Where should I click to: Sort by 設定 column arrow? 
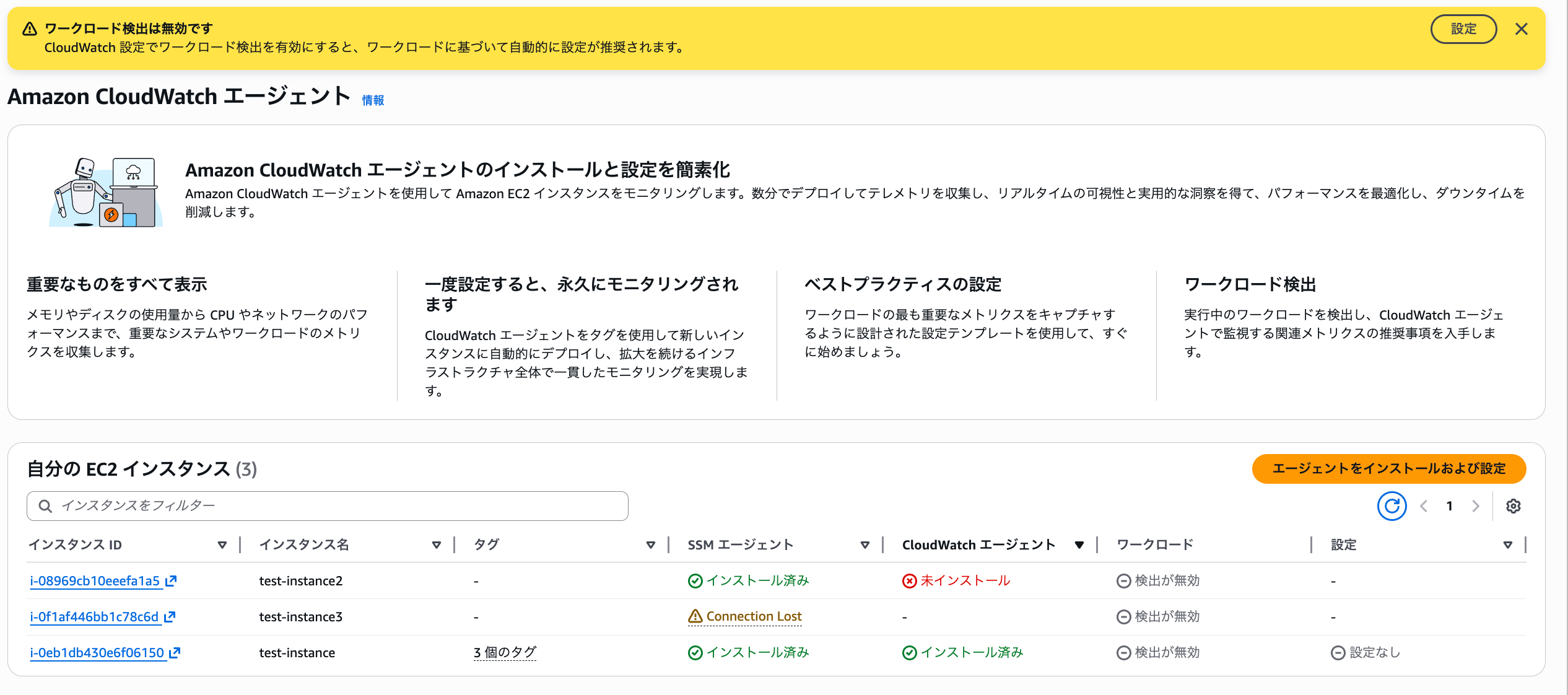pos(1507,544)
